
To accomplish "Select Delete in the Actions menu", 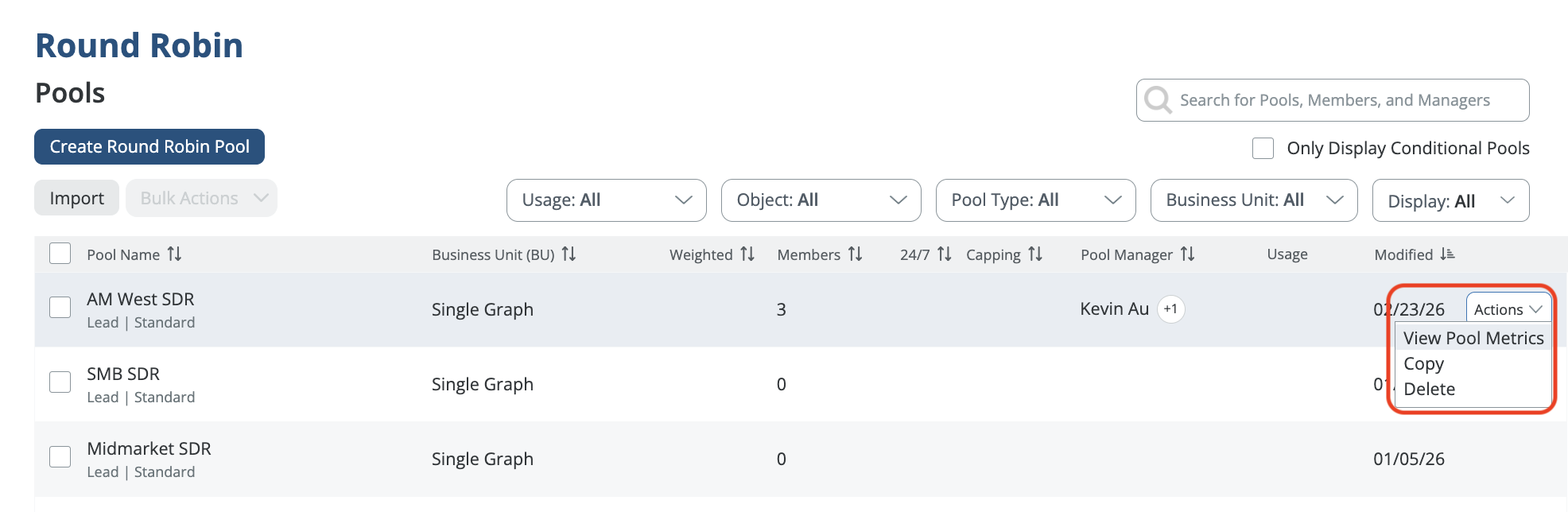I will 1429,390.
